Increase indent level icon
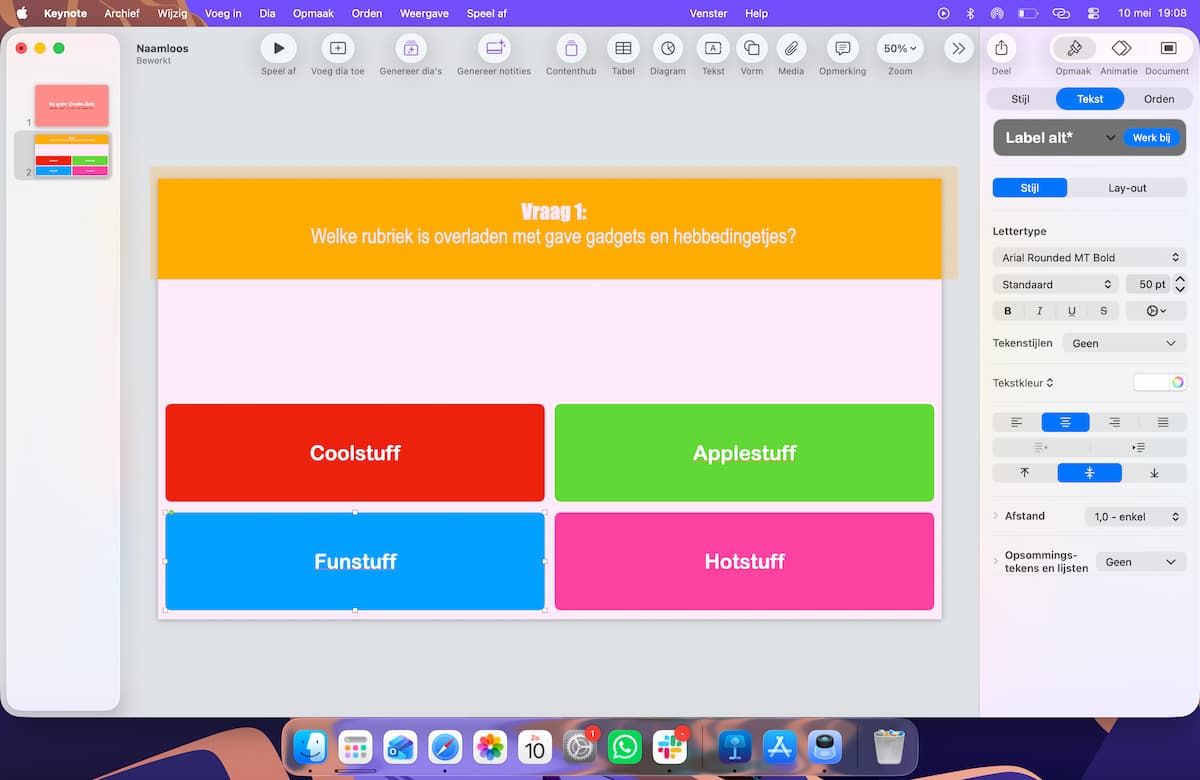Image resolution: width=1200 pixels, height=780 pixels. tap(1138, 447)
